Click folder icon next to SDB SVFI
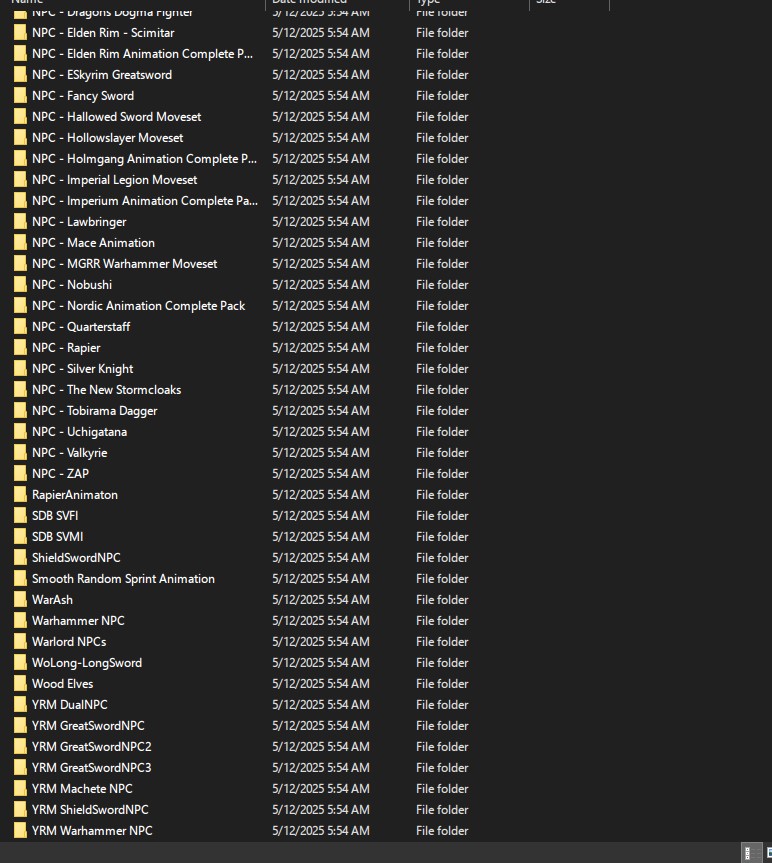Viewport: 772px width, 863px height. (x=20, y=516)
